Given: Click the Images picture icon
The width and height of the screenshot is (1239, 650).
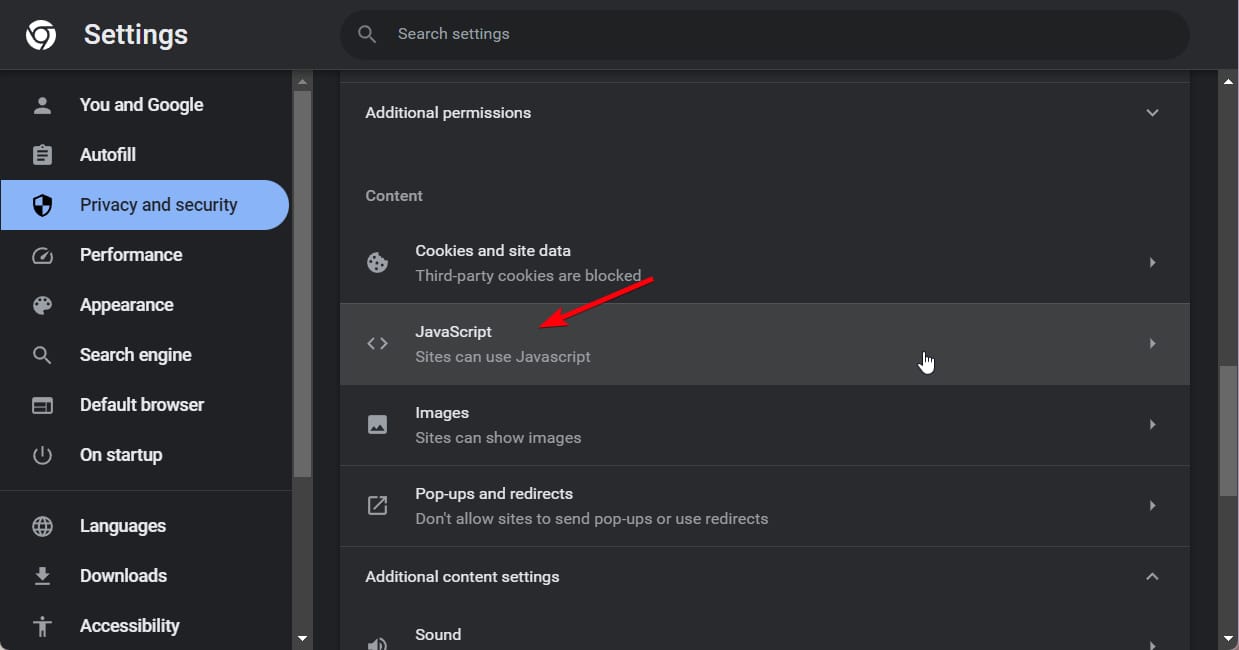Looking at the screenshot, I should point(377,425).
